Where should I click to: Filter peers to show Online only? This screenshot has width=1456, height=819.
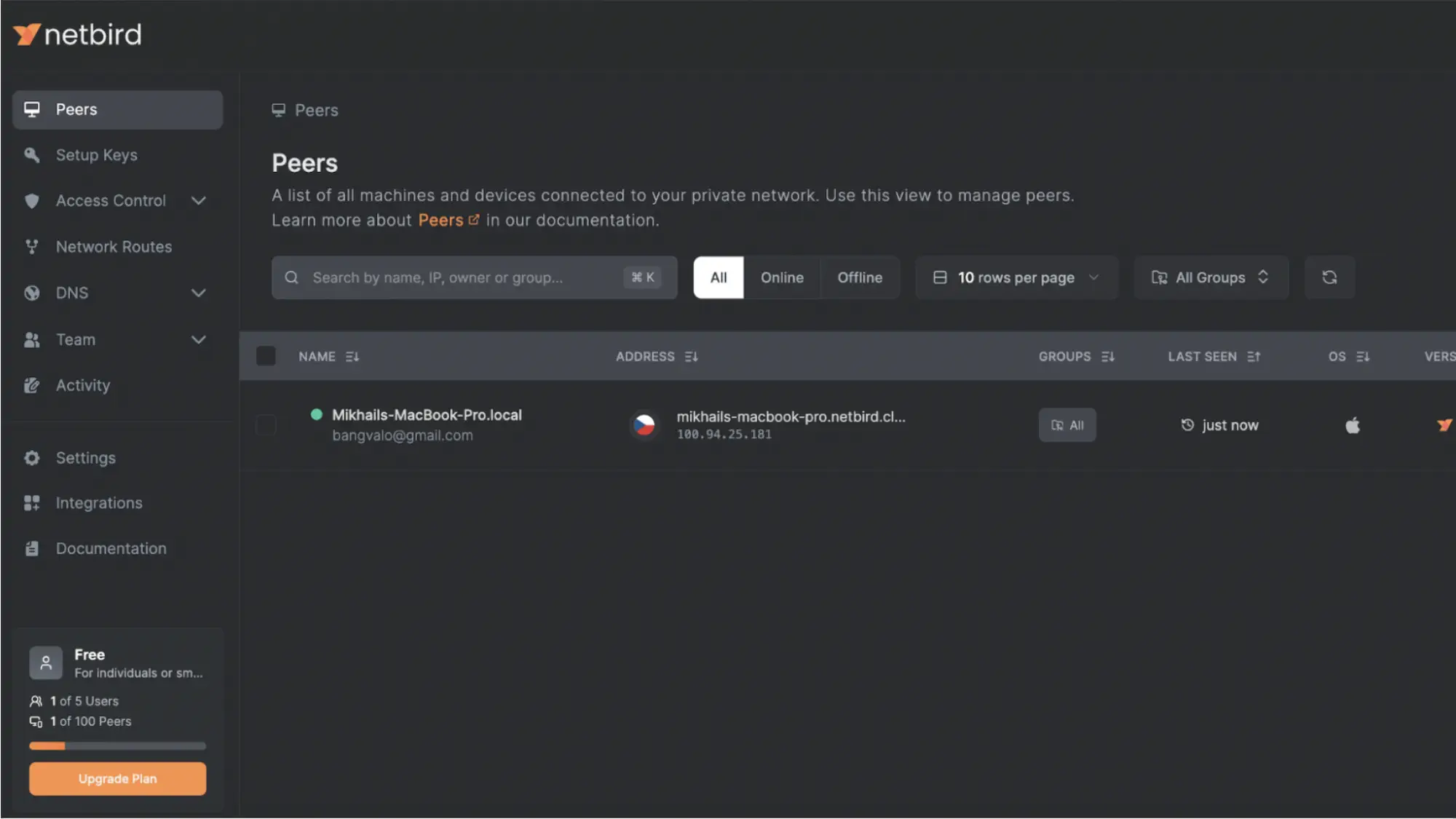782,277
